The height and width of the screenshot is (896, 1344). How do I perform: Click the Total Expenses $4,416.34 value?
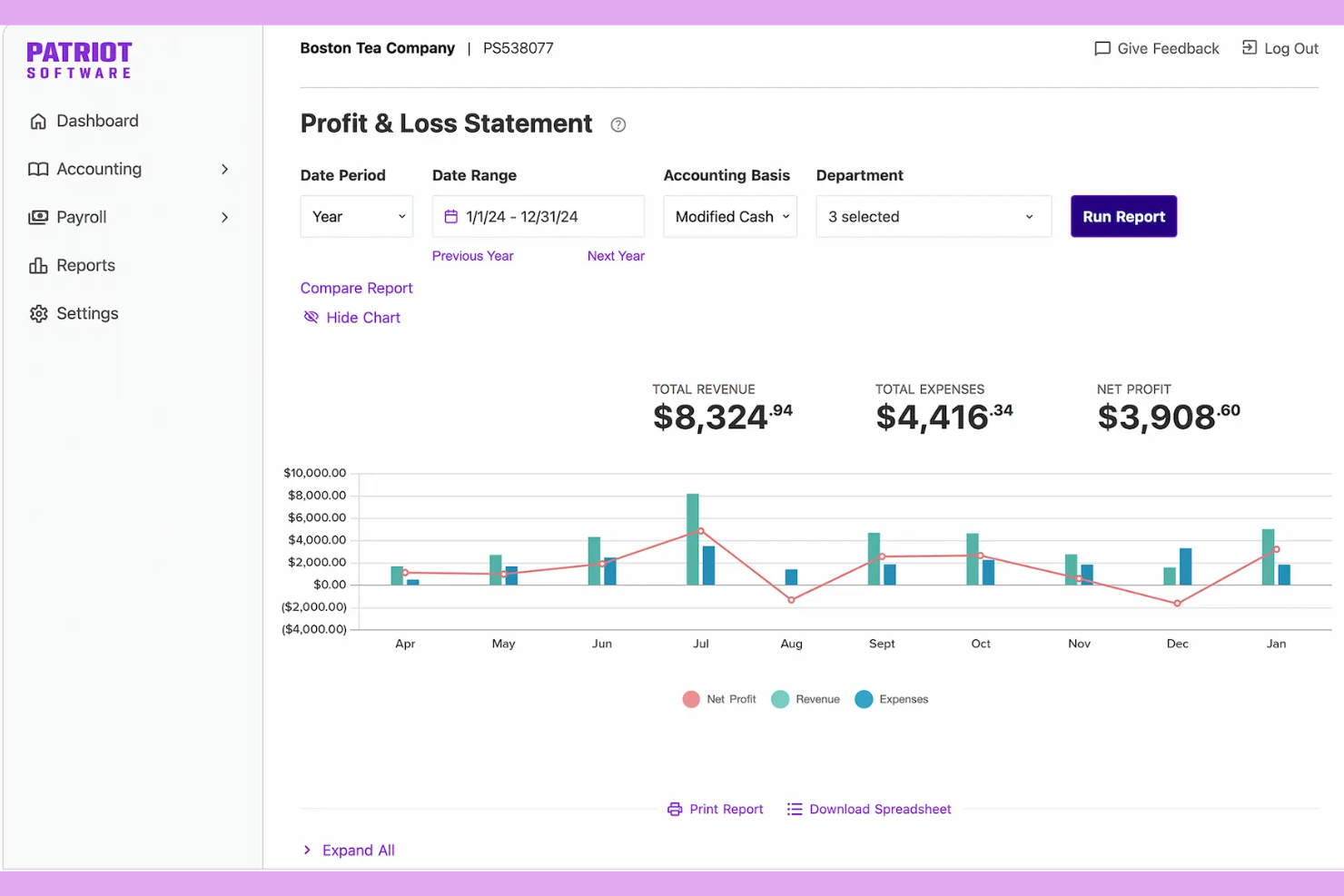pyautogui.click(x=944, y=418)
